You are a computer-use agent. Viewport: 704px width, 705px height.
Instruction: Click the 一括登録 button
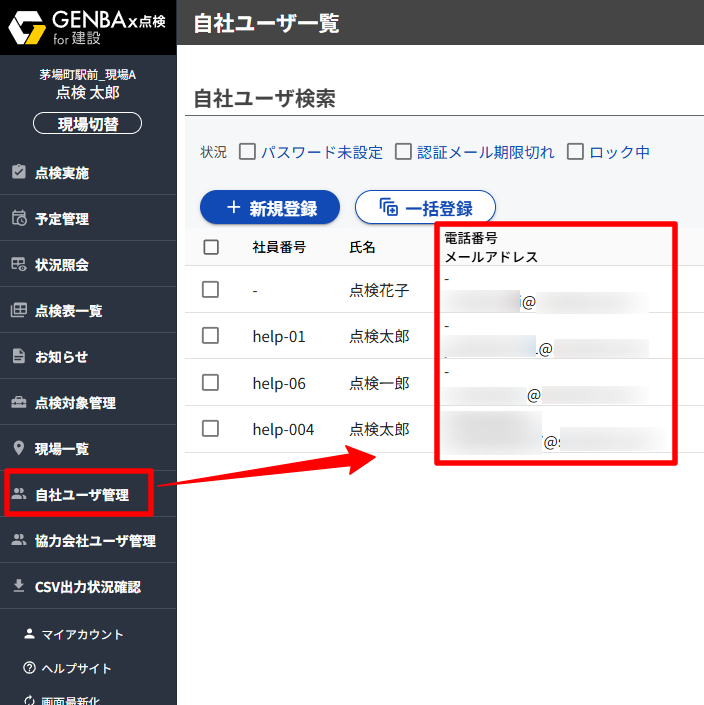coord(425,208)
